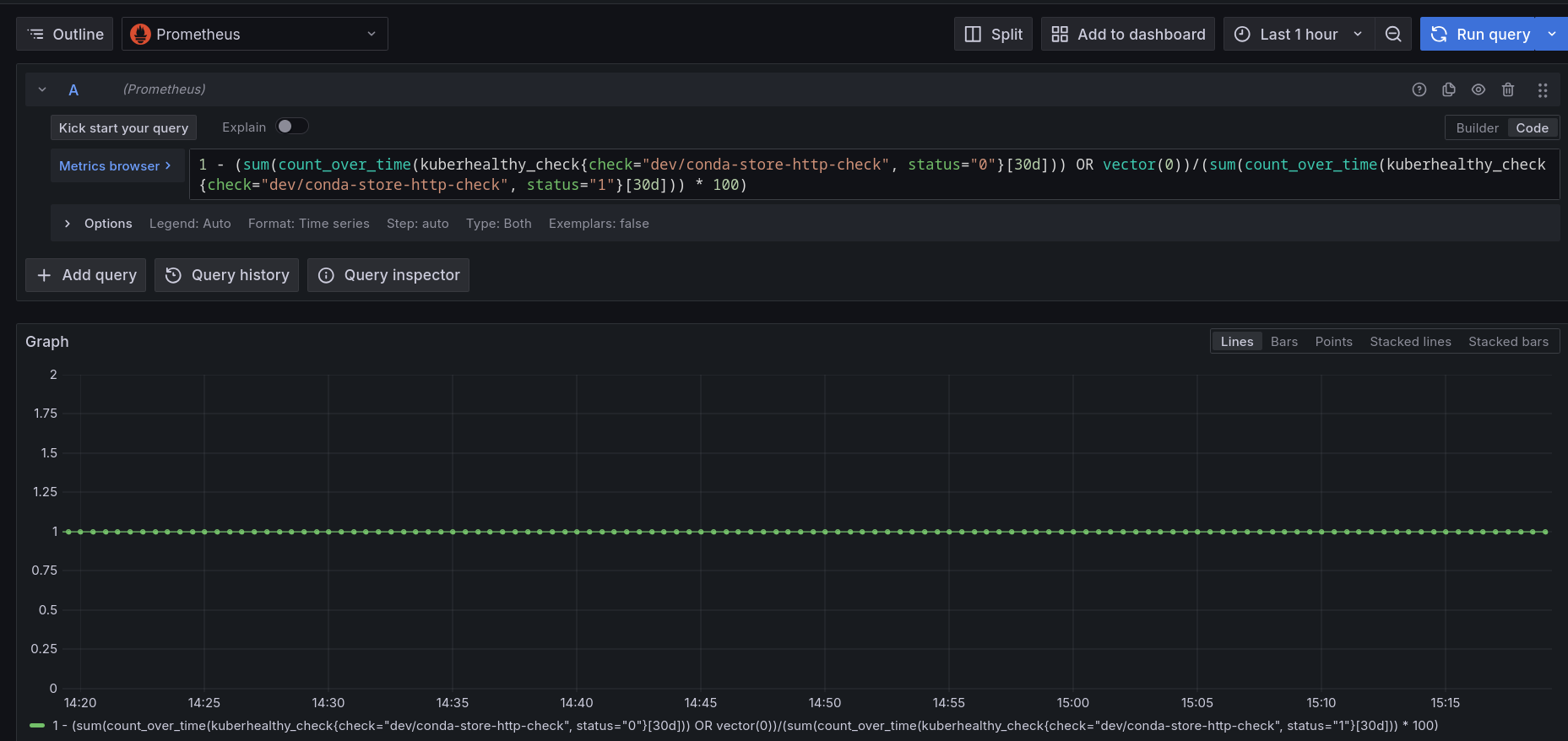Switch to Builder mode
1568x741 pixels.
point(1477,127)
